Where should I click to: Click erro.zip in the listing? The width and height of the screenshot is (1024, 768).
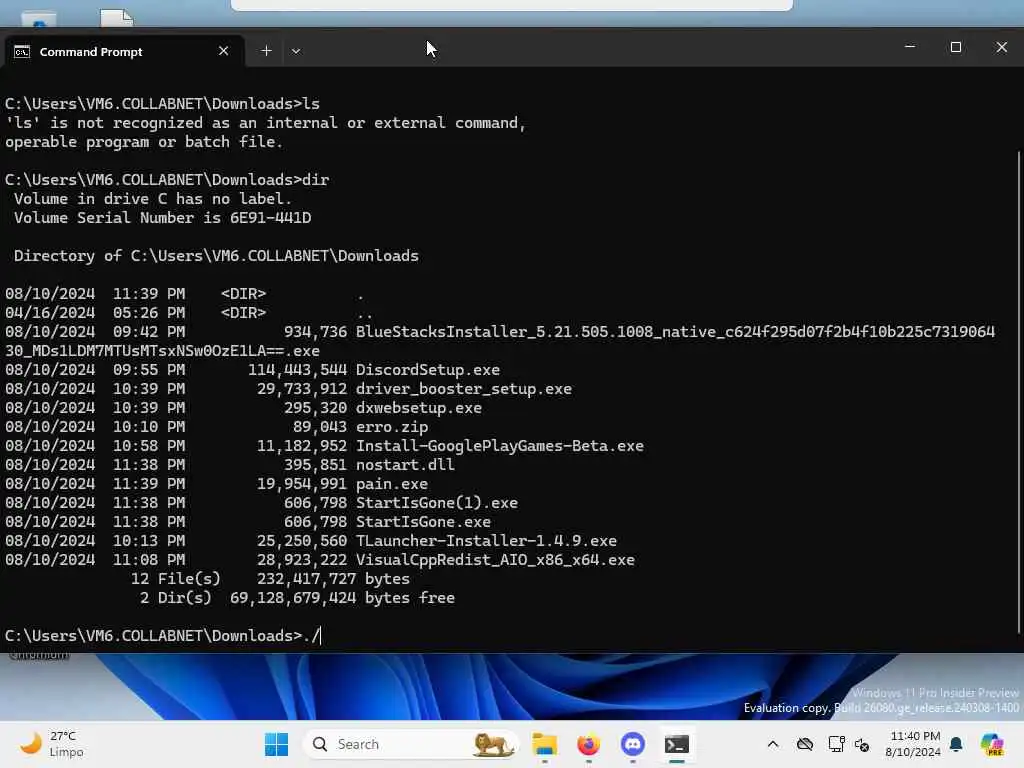tap(392, 427)
